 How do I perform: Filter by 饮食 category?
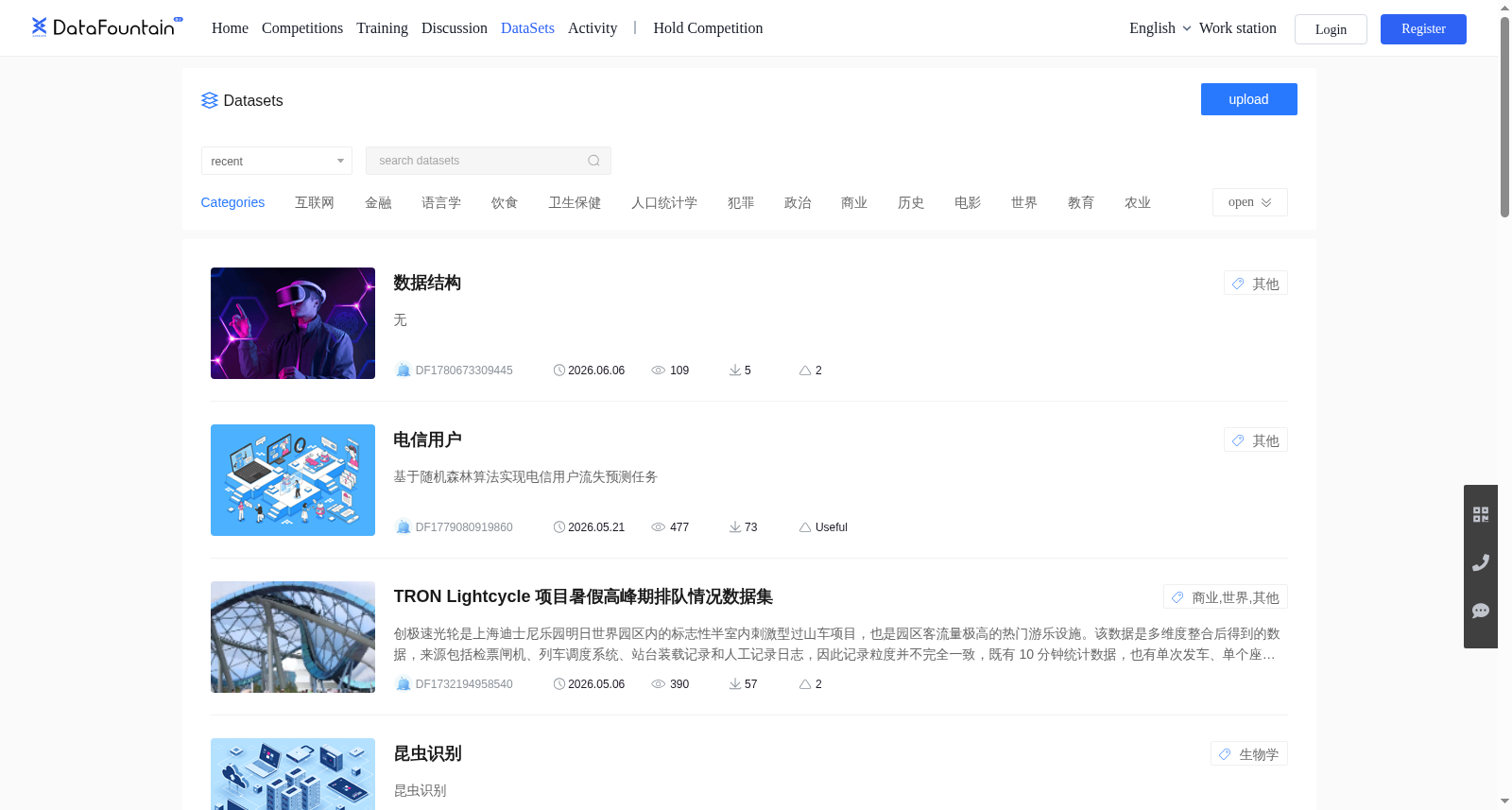point(505,202)
